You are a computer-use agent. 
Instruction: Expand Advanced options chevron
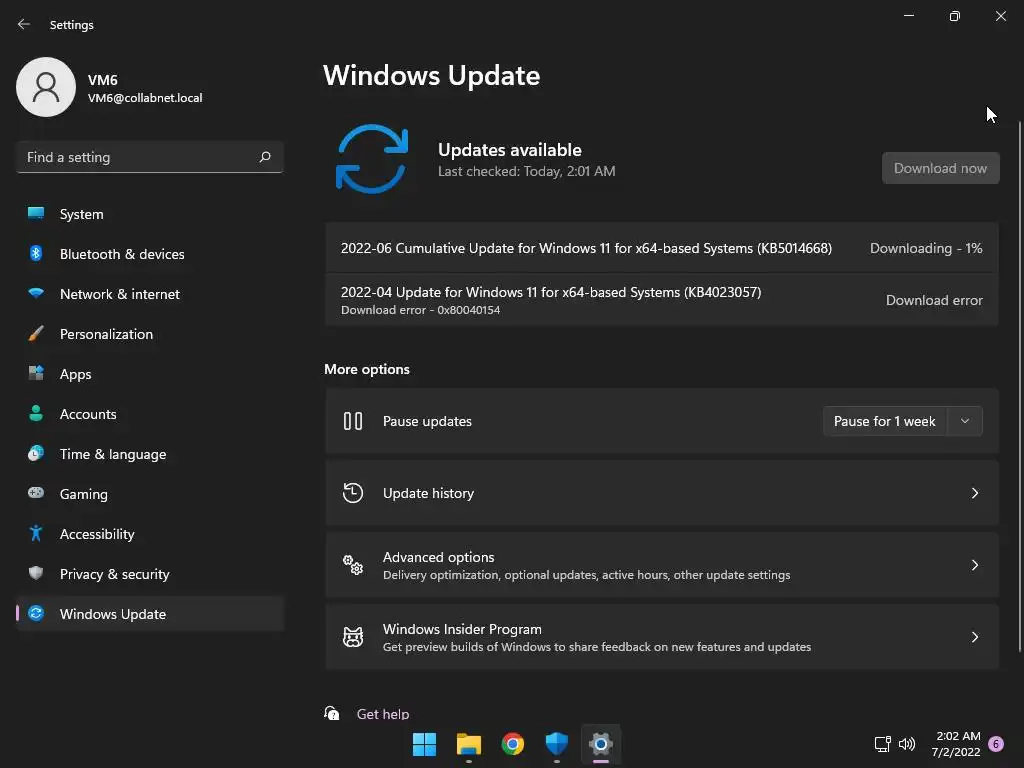coord(974,565)
